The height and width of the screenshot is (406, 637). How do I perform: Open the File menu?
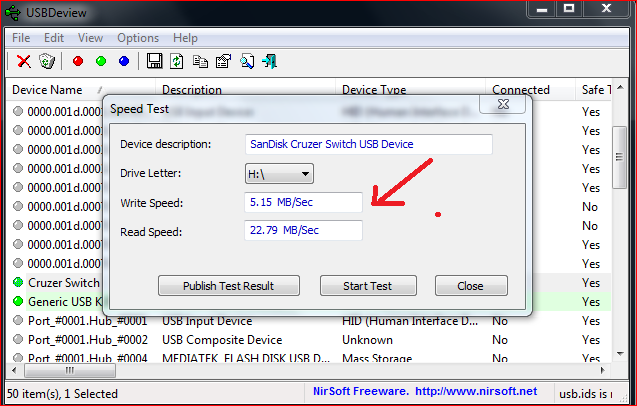pos(21,38)
